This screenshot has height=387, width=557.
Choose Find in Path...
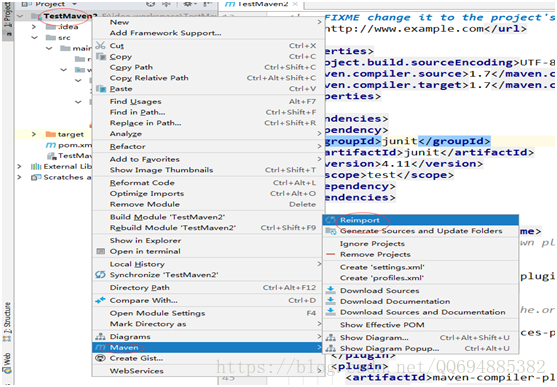[x=209, y=112]
